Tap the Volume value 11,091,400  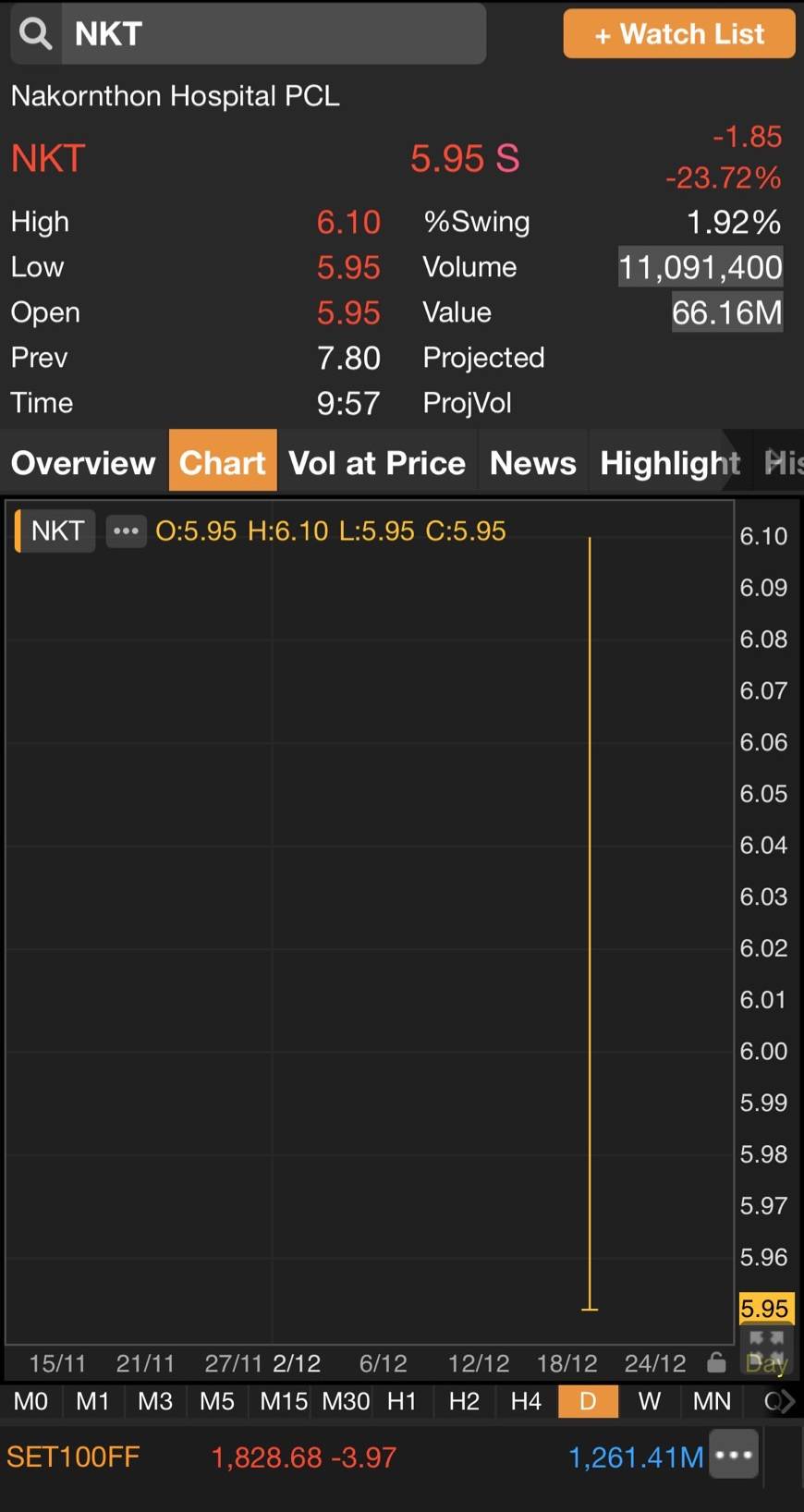pyautogui.click(x=700, y=267)
